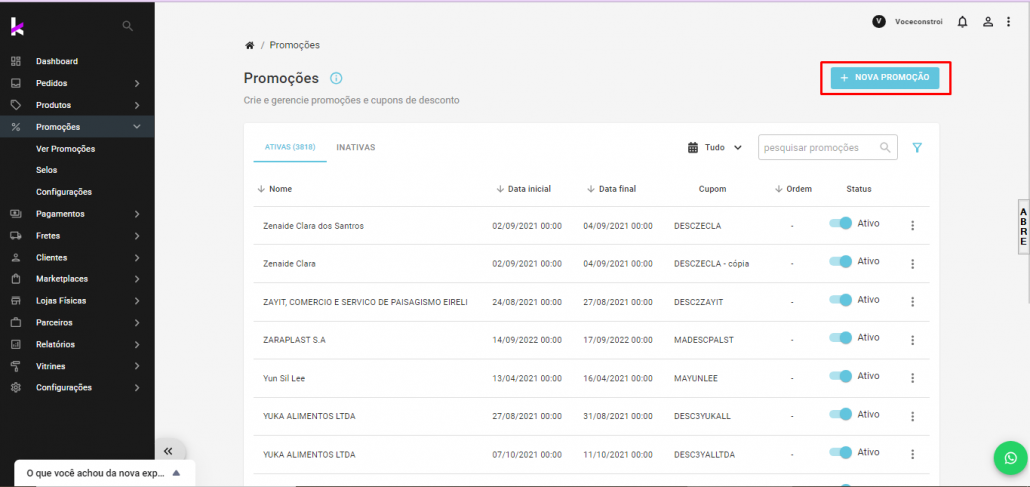Open the Tudo date filter dropdown
The width and height of the screenshot is (1030, 487).
715,148
